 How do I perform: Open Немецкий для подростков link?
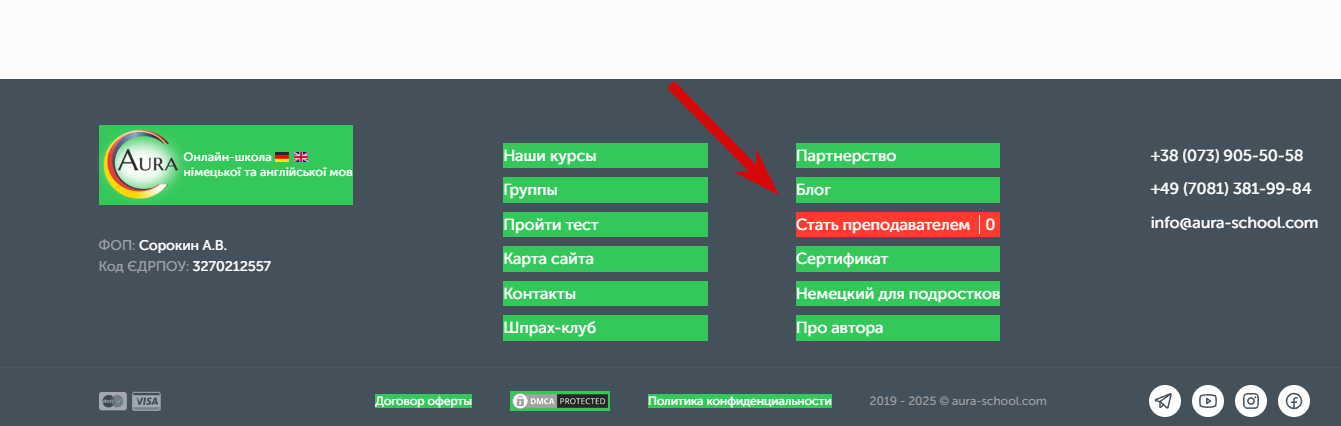tap(898, 294)
